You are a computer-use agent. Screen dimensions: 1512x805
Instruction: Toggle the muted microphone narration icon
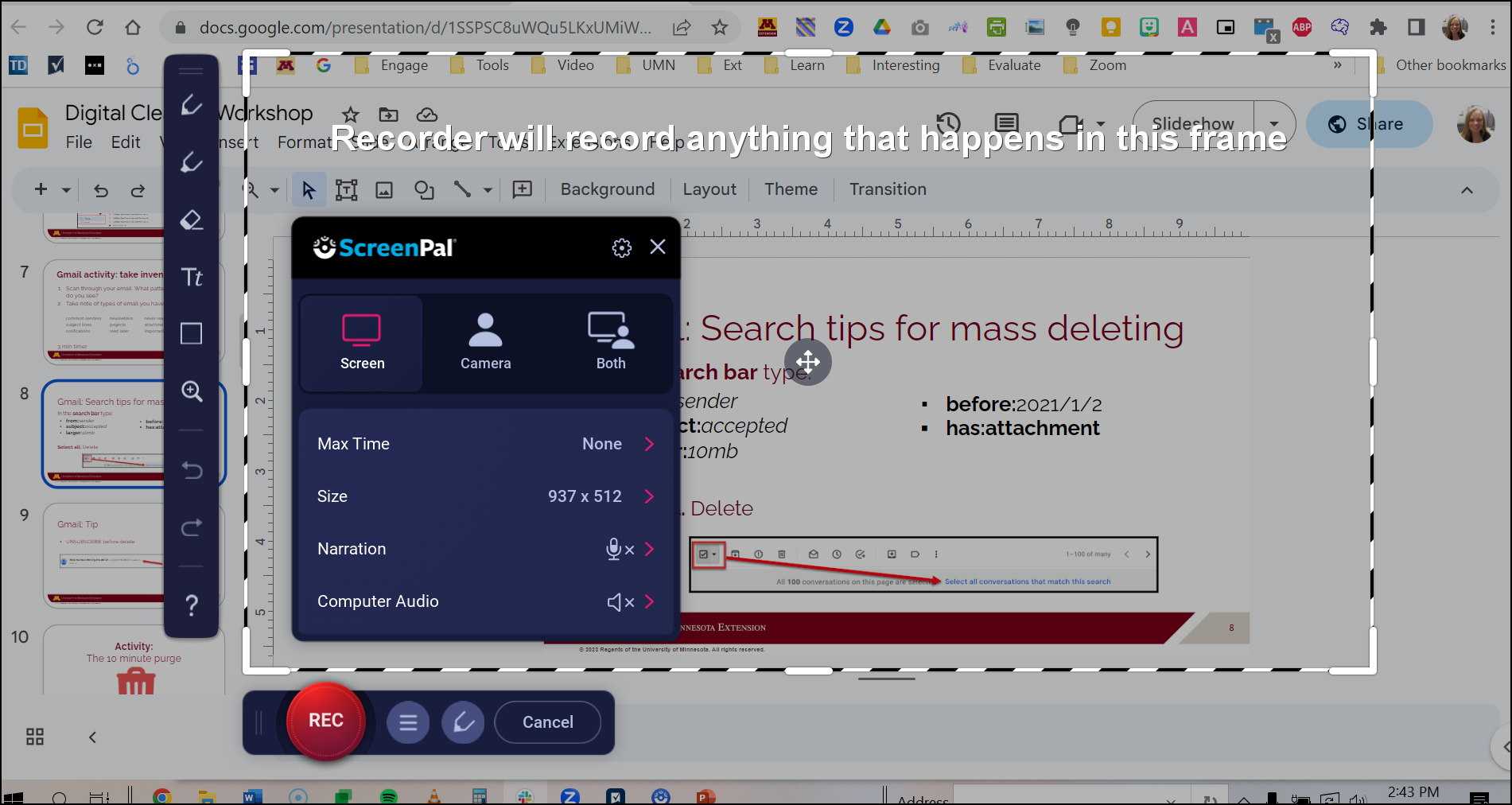click(620, 549)
